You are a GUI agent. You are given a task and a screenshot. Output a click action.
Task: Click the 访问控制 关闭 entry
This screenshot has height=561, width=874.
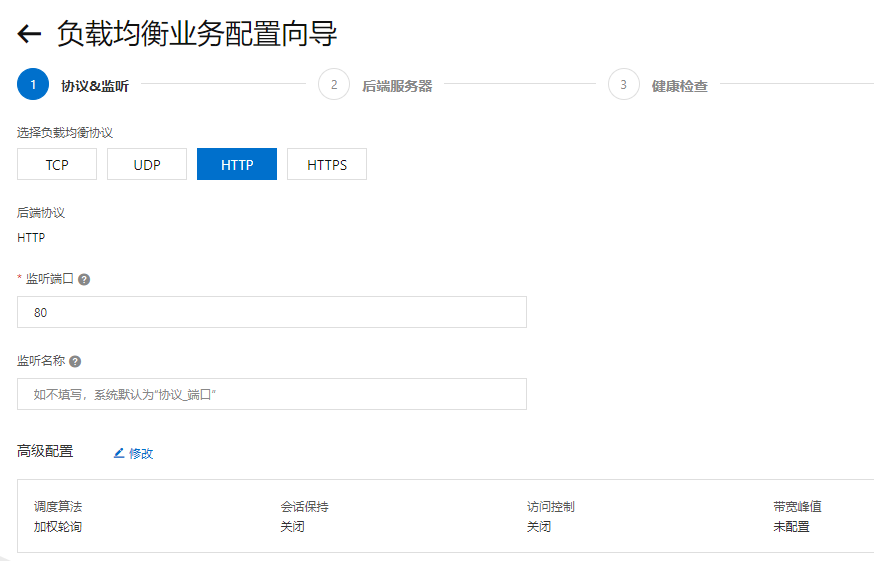[551, 516]
